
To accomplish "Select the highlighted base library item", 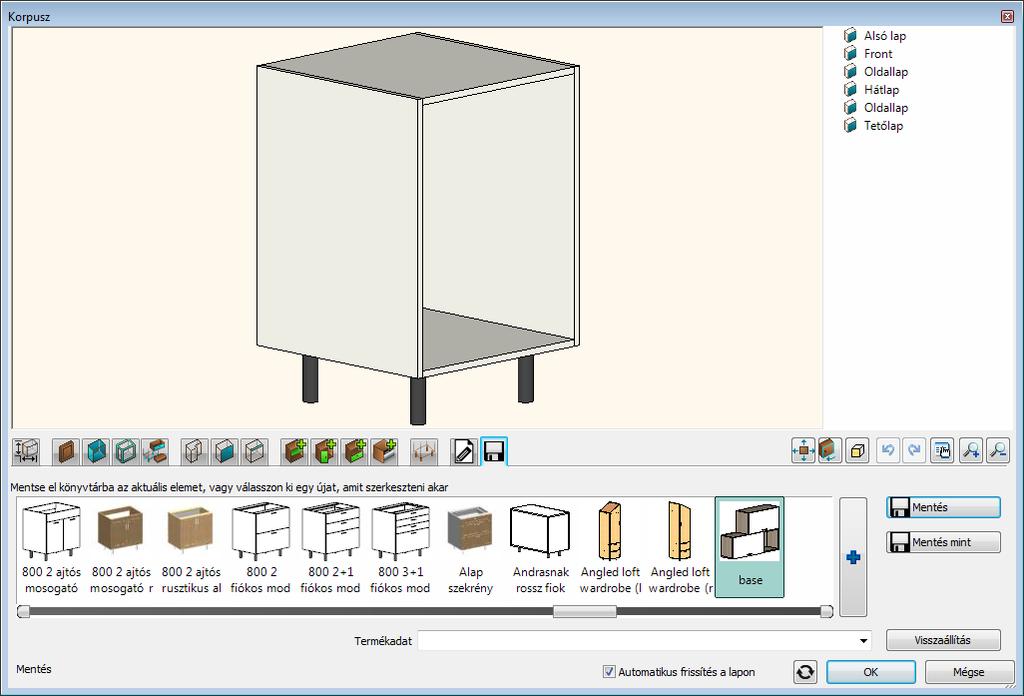I will coord(750,547).
